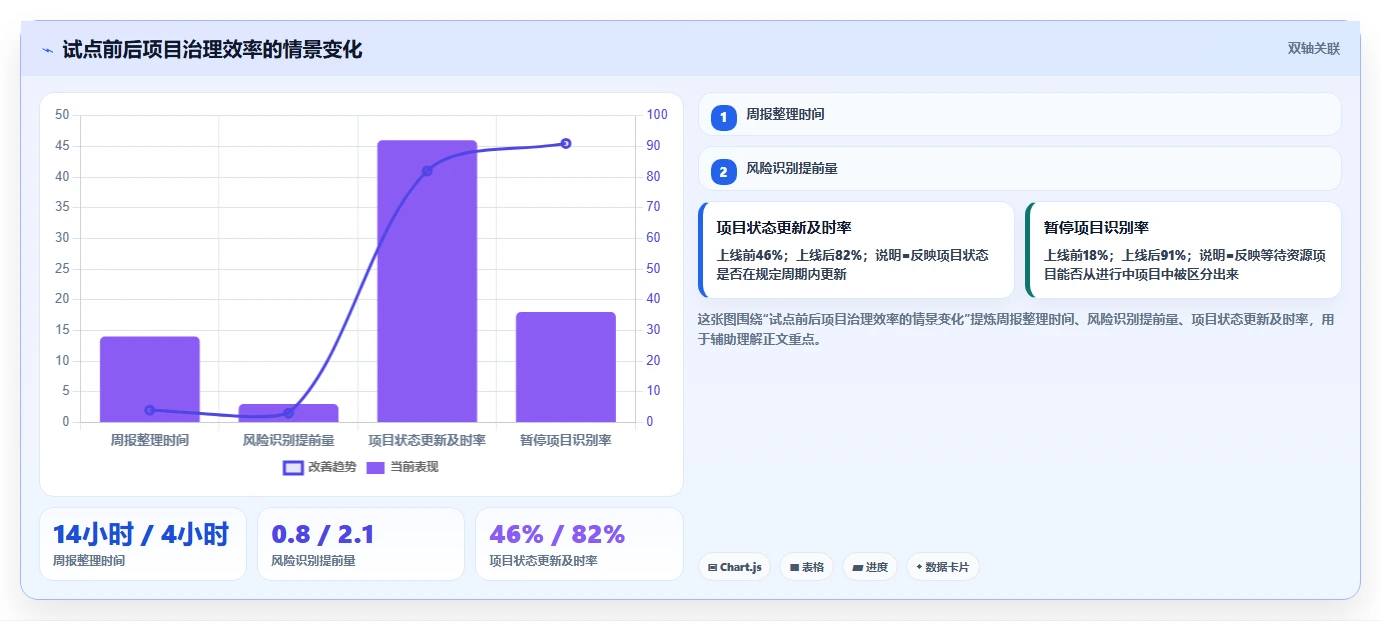
Task: Click the 项目状态更新及时率 bar in chart
Action: pyautogui.click(x=427, y=281)
